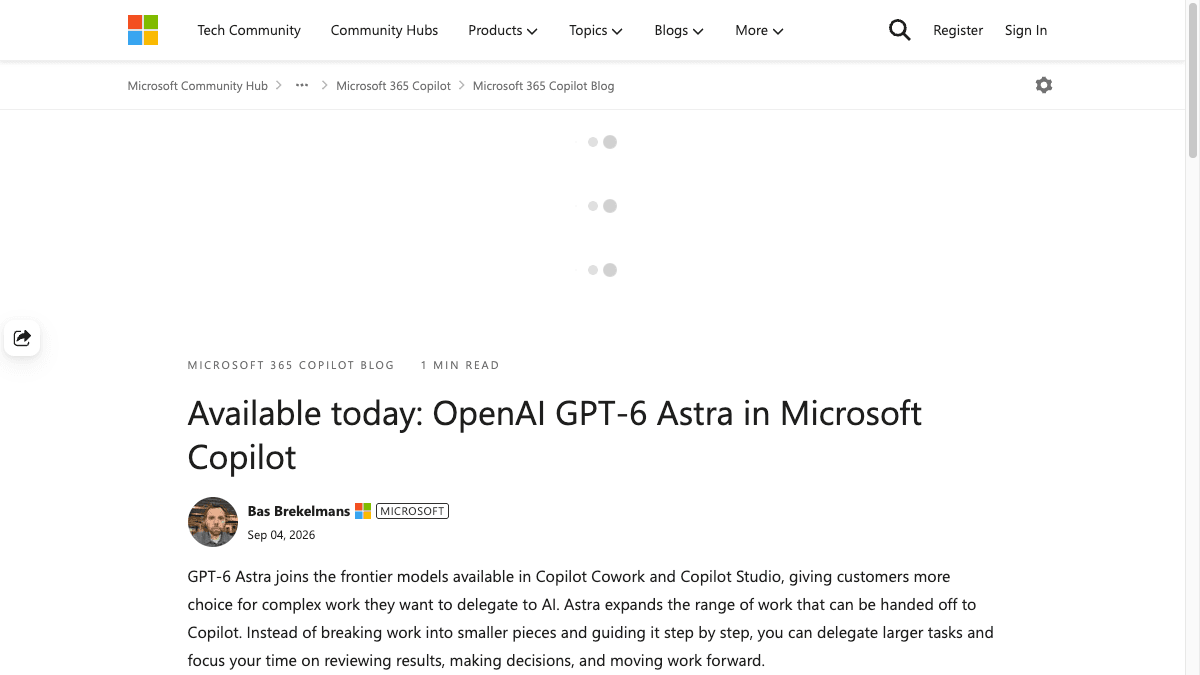Image resolution: width=1200 pixels, height=675 pixels.
Task: Click the Microsoft badge logo beside author name
Action: [363, 511]
